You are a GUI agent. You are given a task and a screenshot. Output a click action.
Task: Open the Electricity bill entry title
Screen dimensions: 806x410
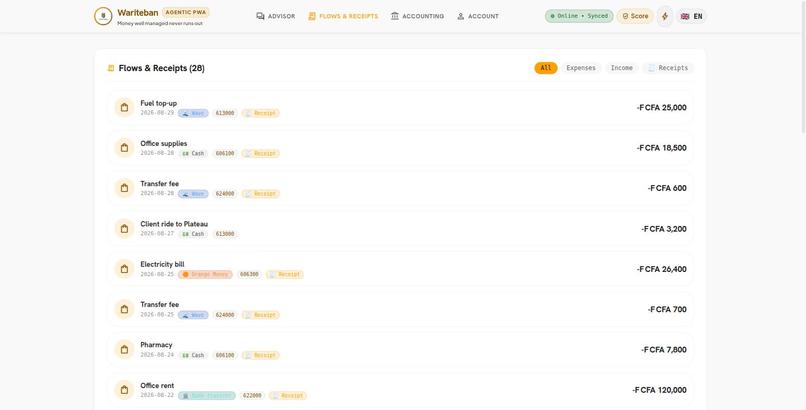[x=162, y=264]
